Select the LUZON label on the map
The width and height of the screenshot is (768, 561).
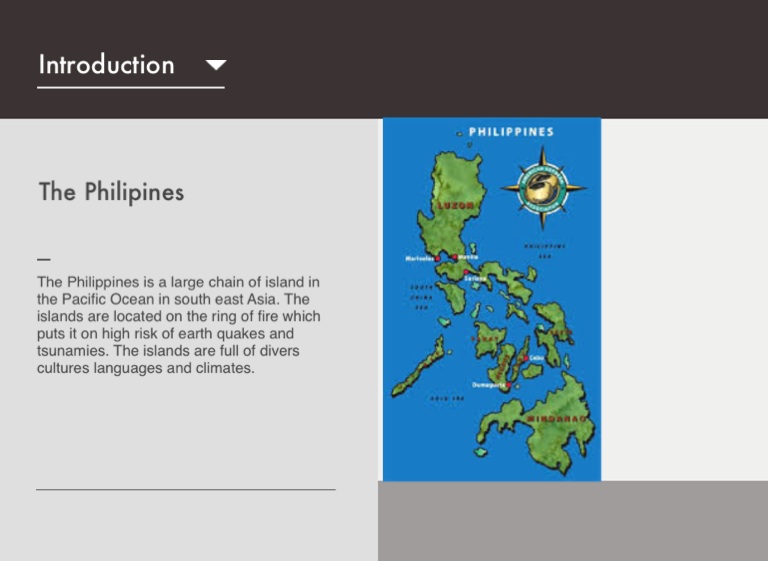point(453,205)
